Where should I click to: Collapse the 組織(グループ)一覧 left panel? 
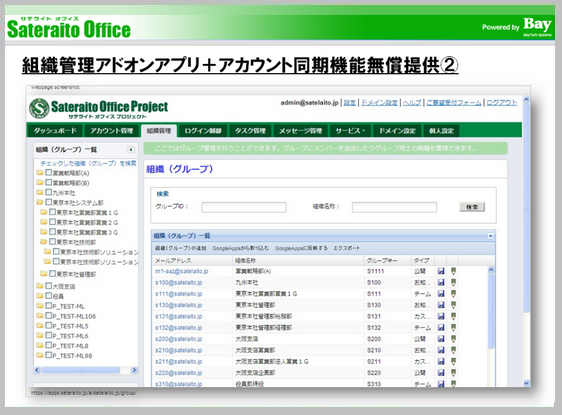(131, 149)
